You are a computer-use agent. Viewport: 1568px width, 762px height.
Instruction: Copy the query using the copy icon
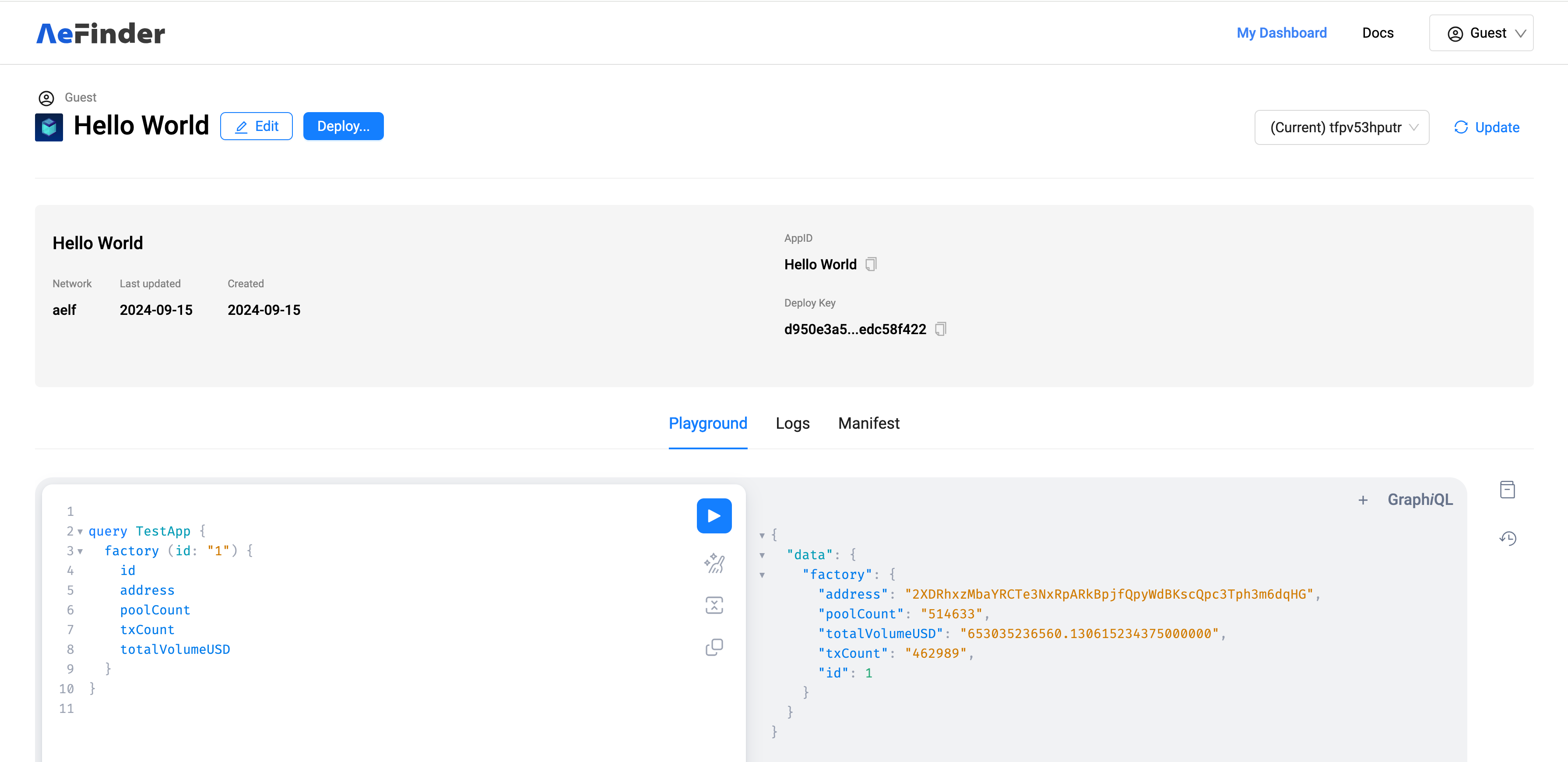tap(714, 647)
